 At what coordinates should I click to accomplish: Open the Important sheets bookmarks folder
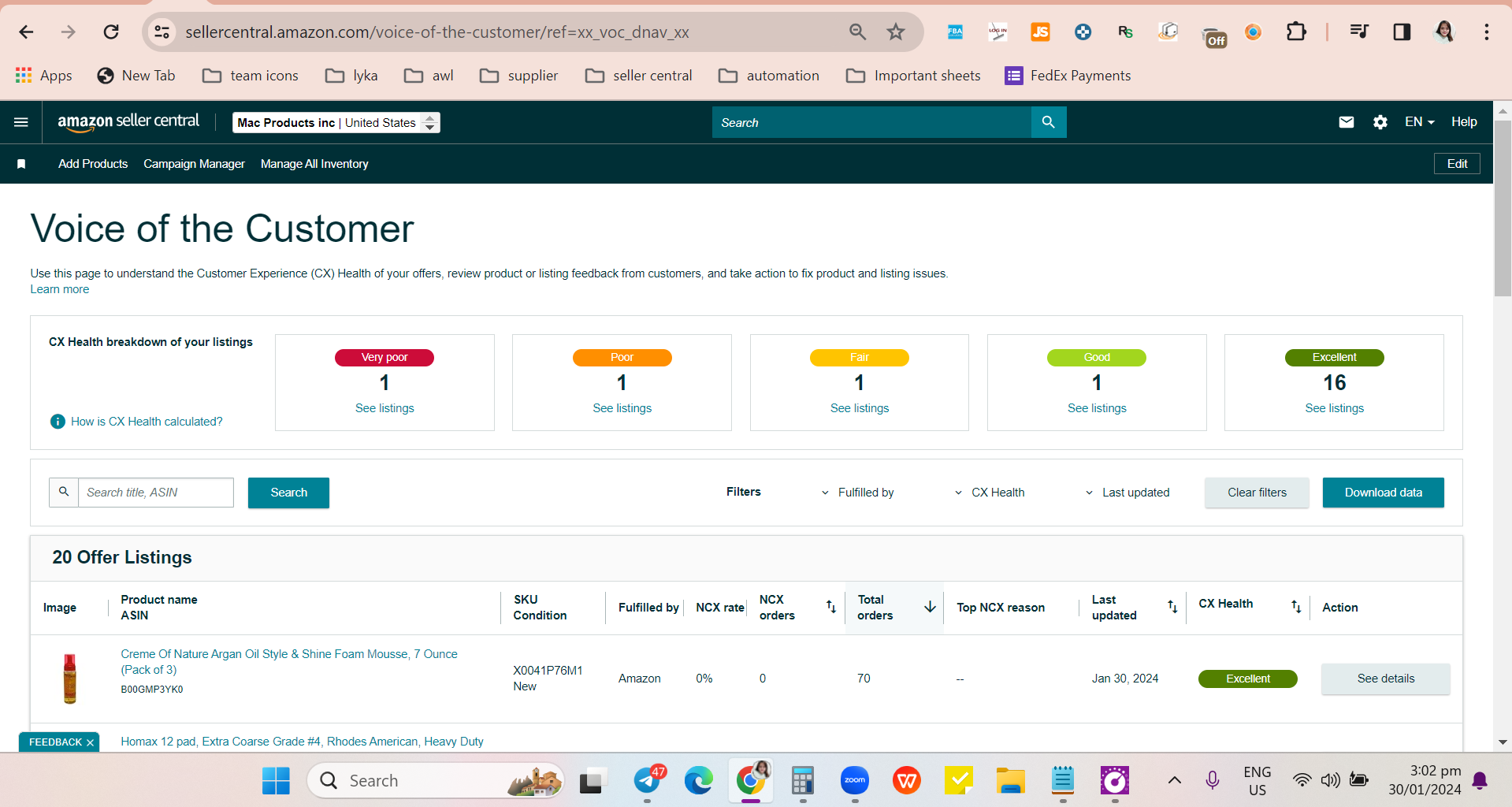[x=913, y=76]
